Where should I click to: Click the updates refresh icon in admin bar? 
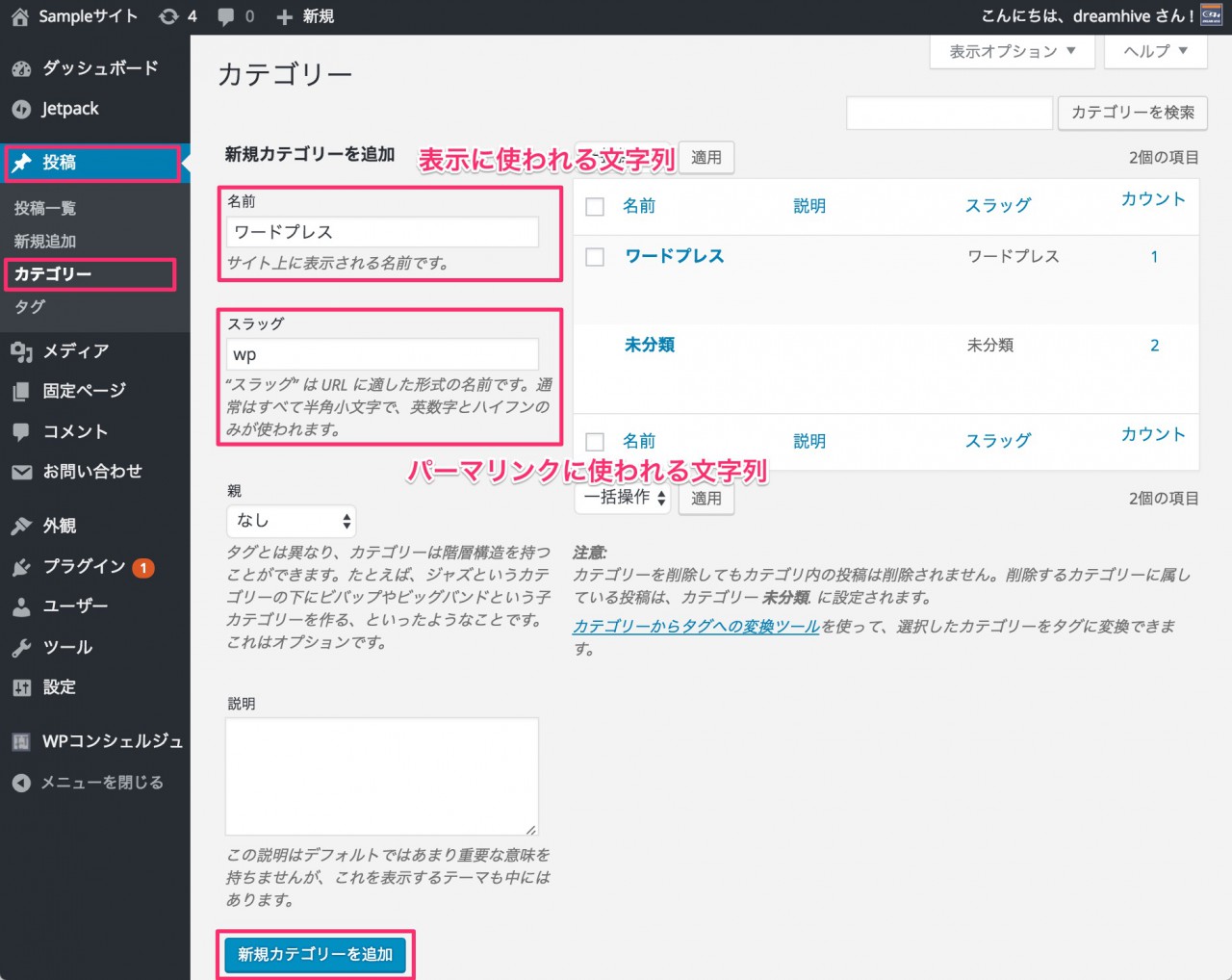[168, 16]
